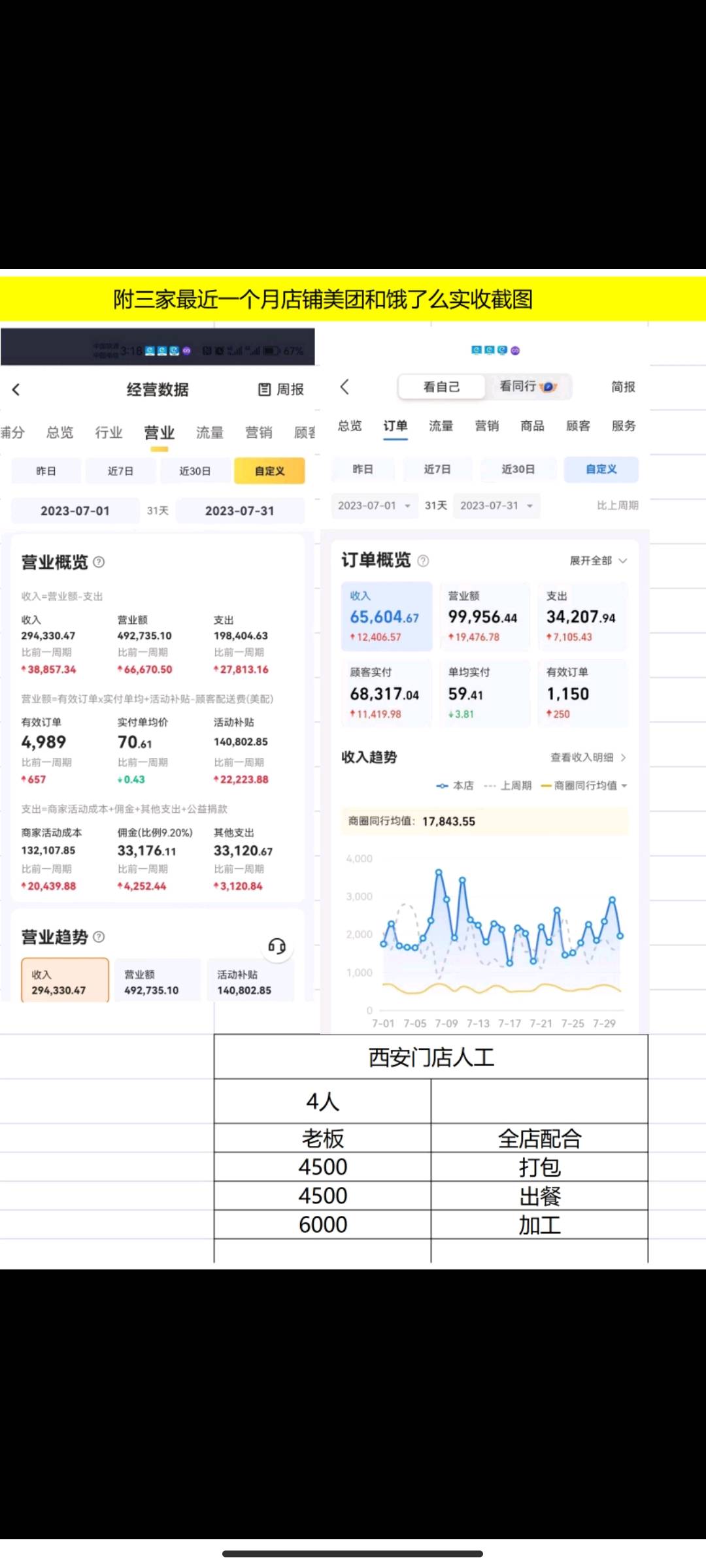Open the 2023-07-01 start date dropdown
This screenshot has width=706, height=1568.
374,506
